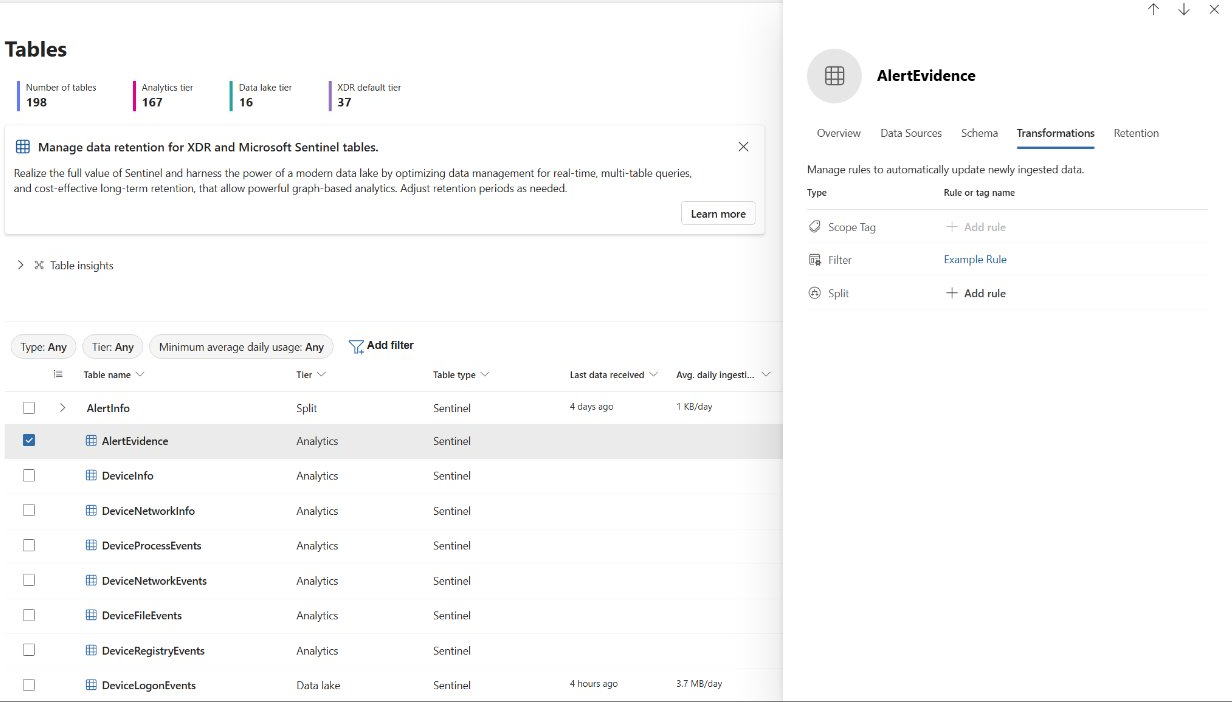Click the Filter type icon
This screenshot has height=702, width=1232.
point(815,260)
